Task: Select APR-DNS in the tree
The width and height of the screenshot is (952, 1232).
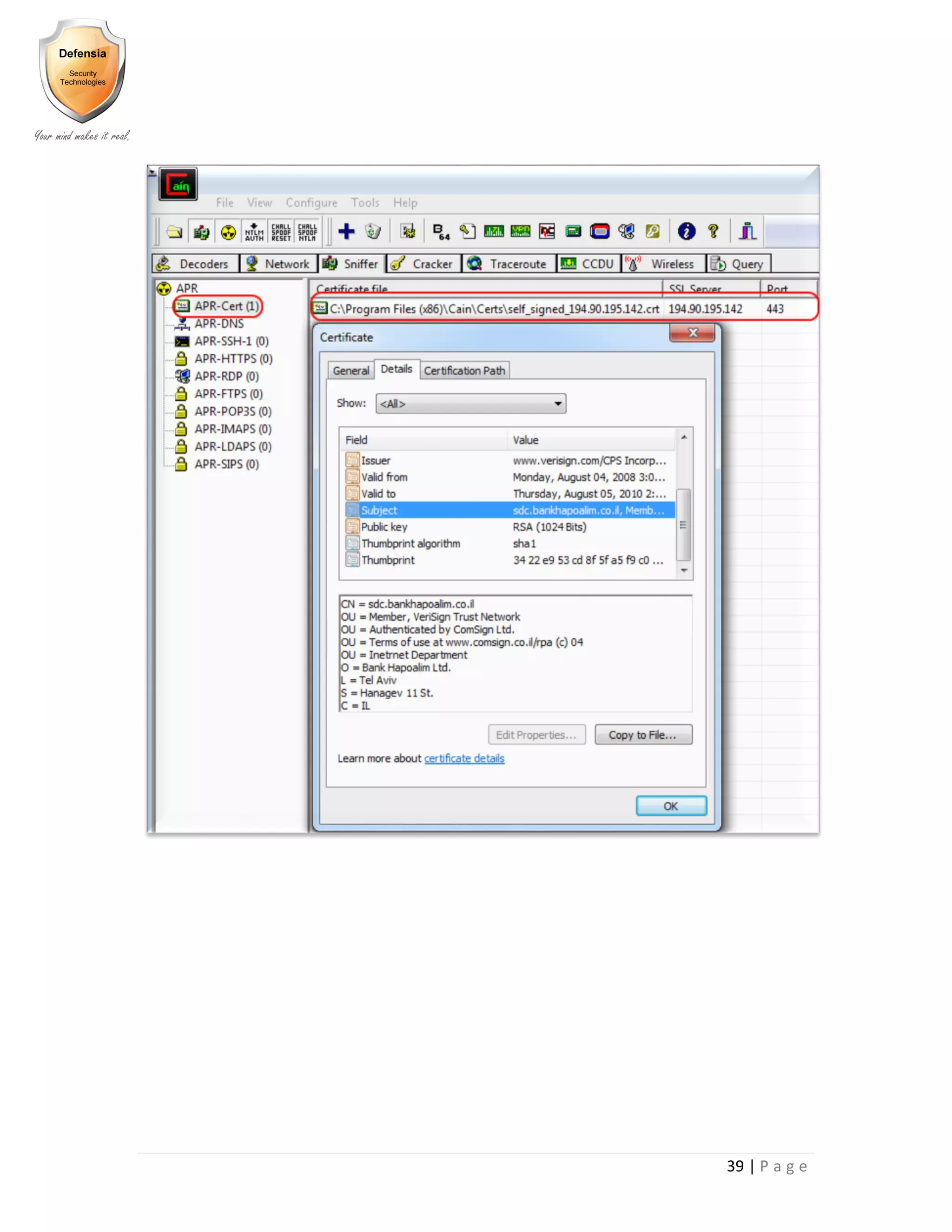Action: click(x=219, y=323)
